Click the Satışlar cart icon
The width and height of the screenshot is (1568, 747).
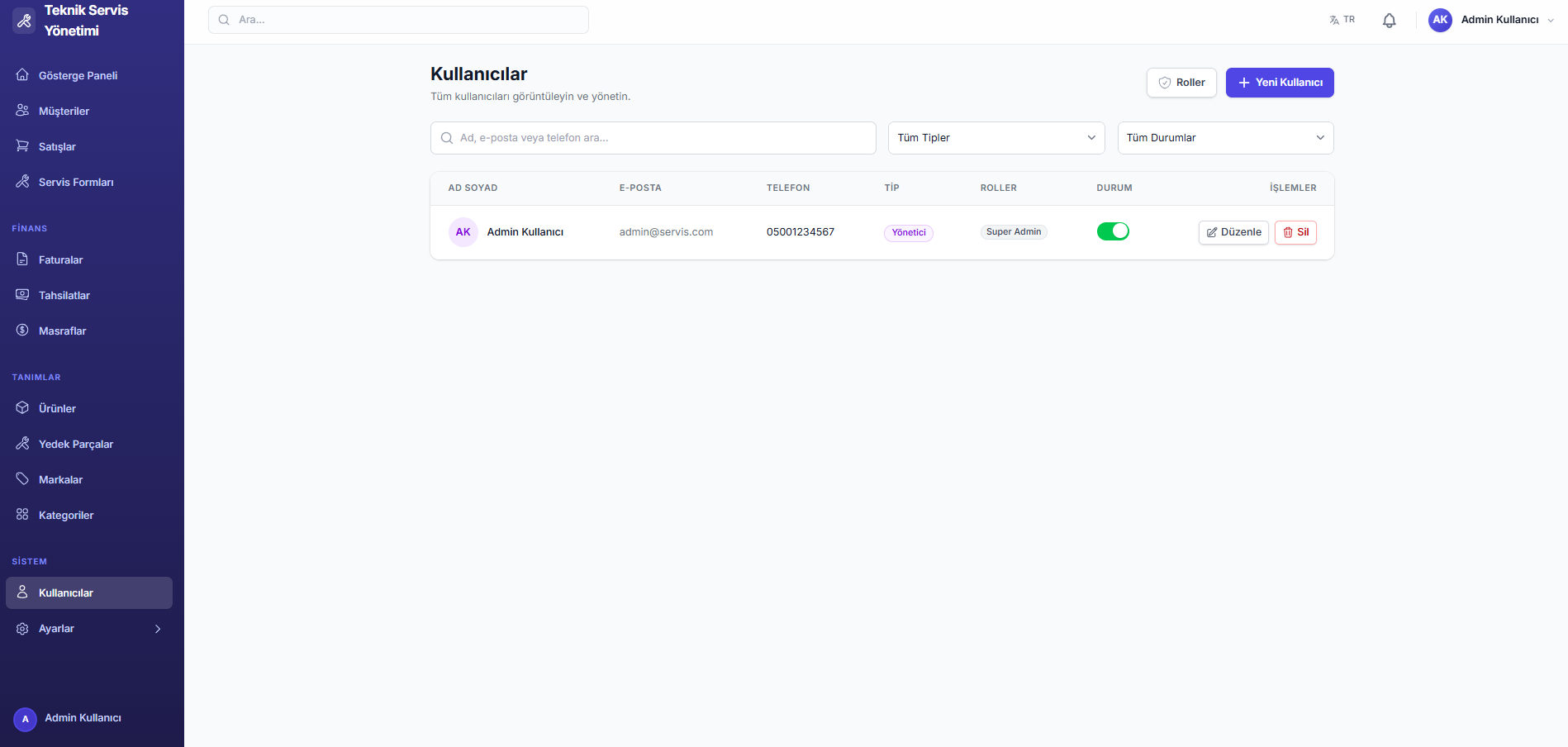pos(22,146)
